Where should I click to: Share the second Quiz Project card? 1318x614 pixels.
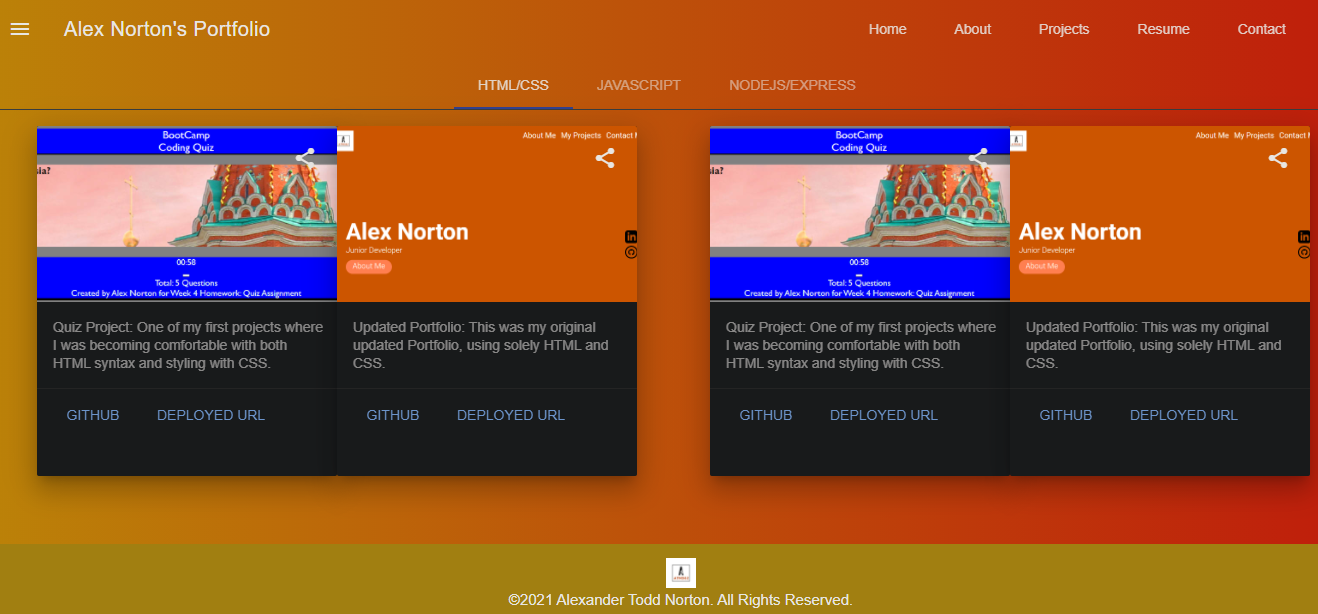978,157
